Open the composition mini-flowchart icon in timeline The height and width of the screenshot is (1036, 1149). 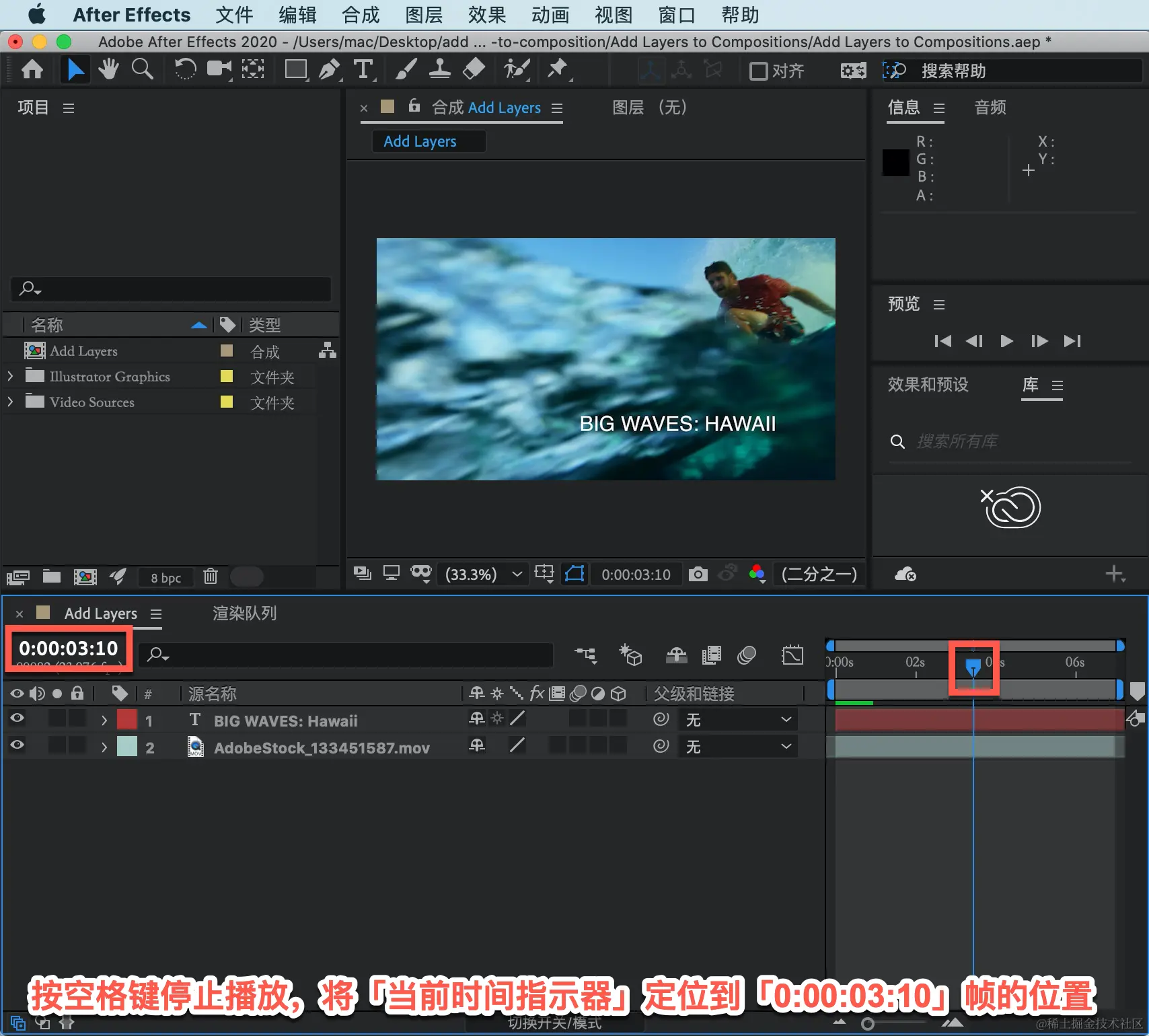coord(585,655)
